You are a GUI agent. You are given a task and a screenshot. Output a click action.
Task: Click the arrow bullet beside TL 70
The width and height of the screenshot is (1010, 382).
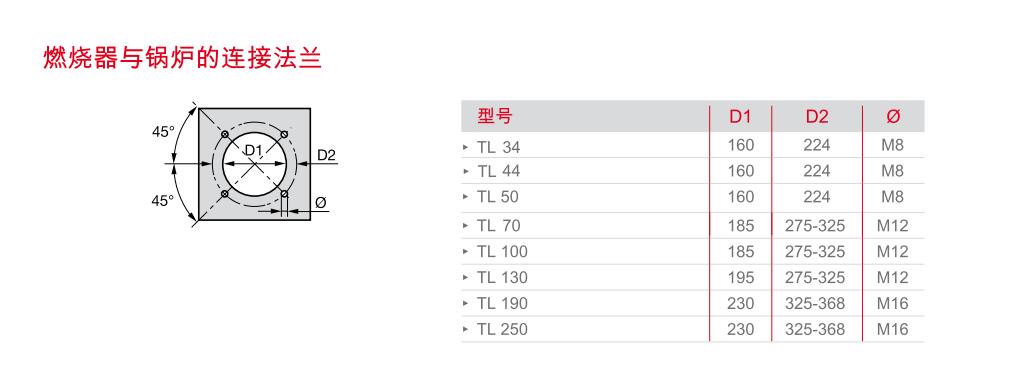(x=465, y=225)
